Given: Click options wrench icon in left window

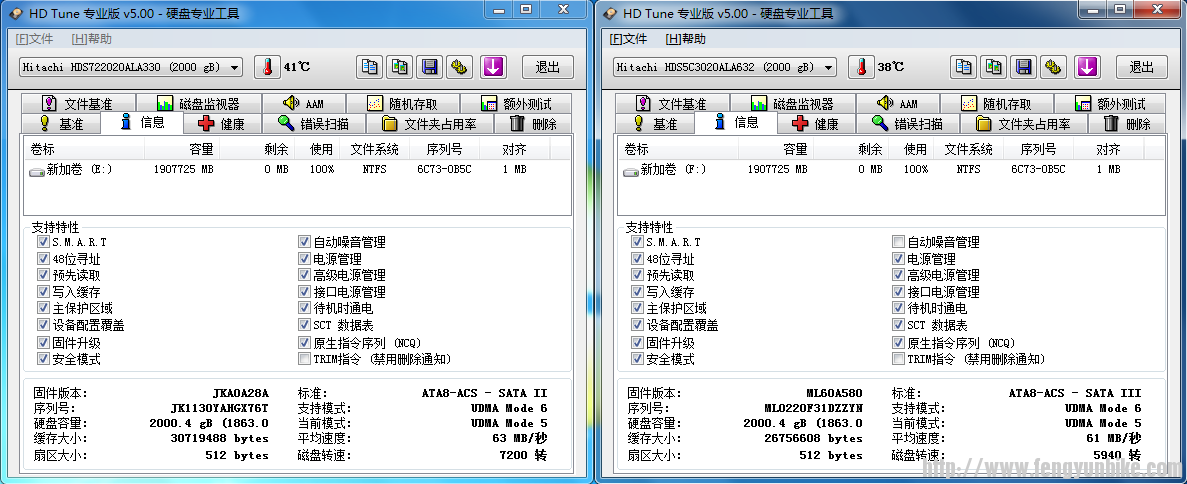Looking at the screenshot, I should coord(460,67).
